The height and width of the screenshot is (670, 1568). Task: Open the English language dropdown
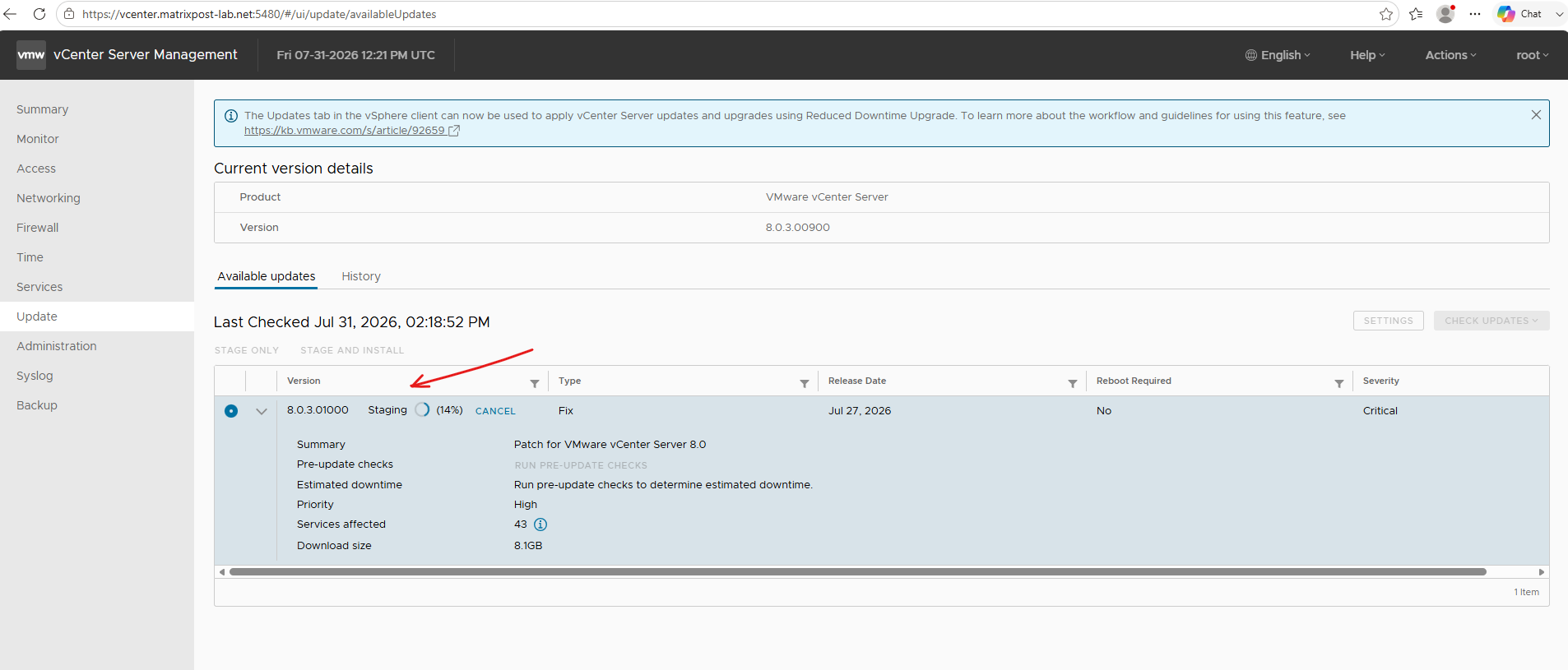1278,55
